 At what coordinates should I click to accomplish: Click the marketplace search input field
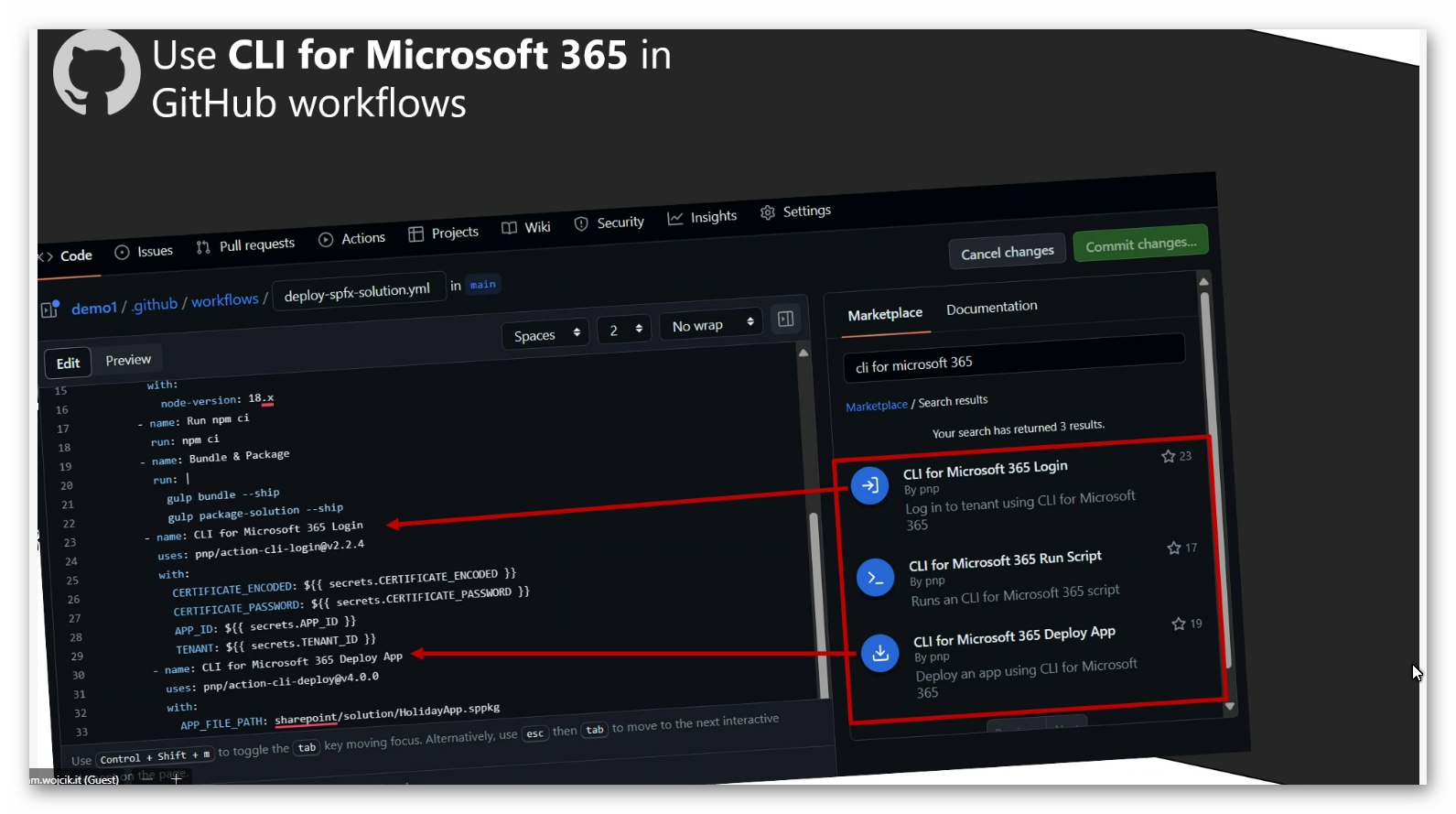1013,357
